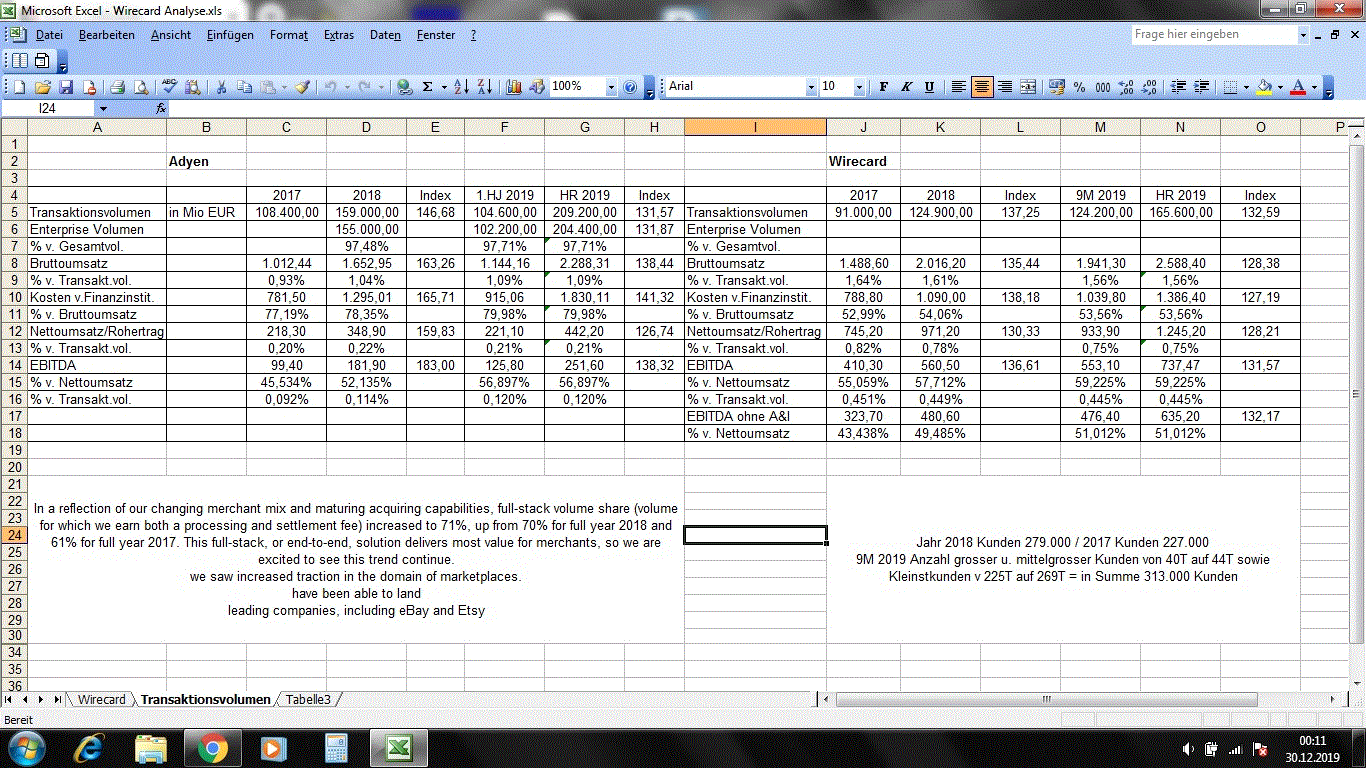The image size is (1366, 768).
Task: Click the Print icon
Action: 117,87
